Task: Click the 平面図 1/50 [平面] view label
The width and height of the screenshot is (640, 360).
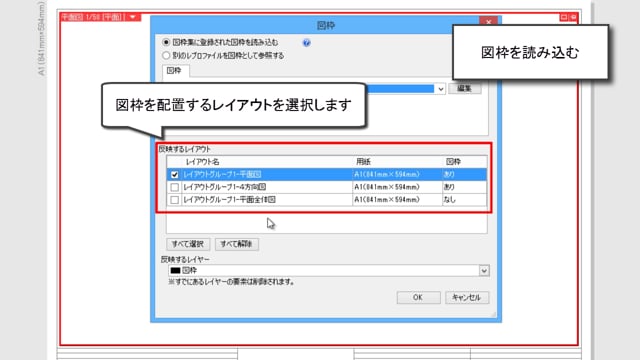Action: point(93,17)
